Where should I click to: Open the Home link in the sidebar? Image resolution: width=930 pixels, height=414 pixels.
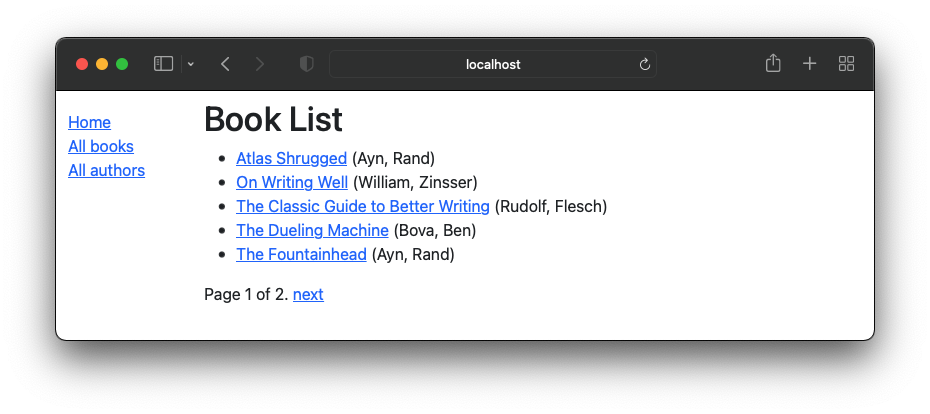pos(90,122)
